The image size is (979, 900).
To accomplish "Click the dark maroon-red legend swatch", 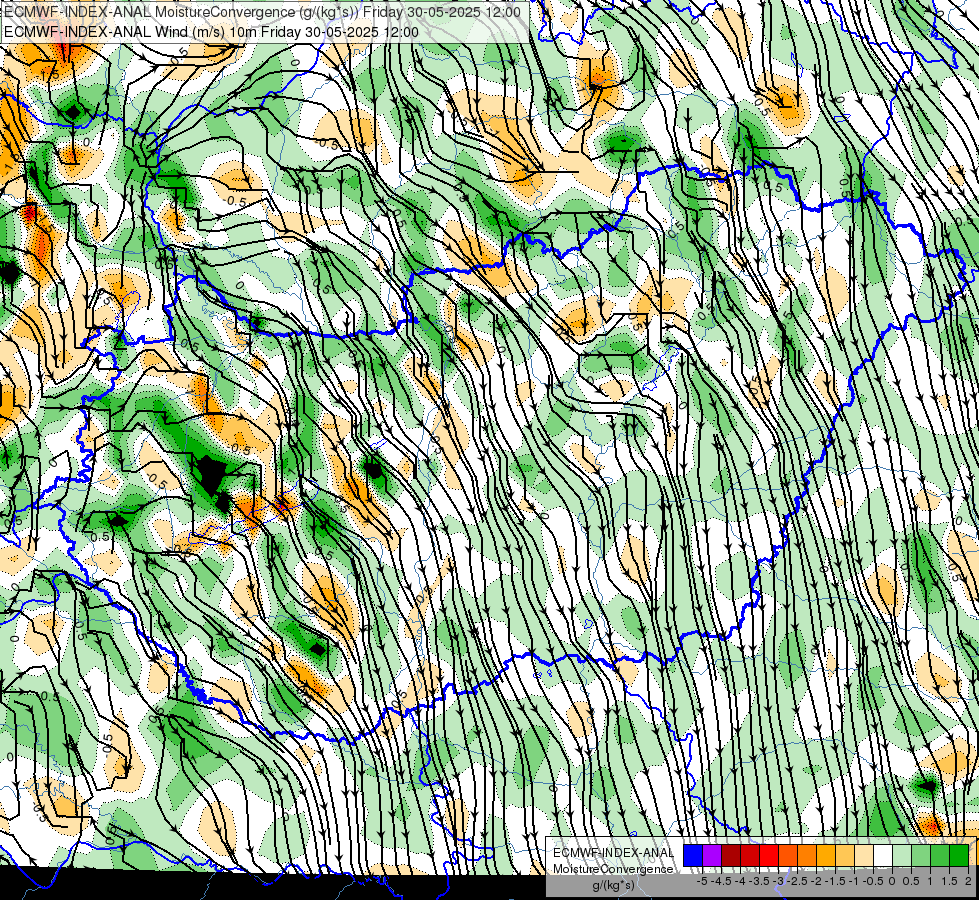I will [x=731, y=855].
